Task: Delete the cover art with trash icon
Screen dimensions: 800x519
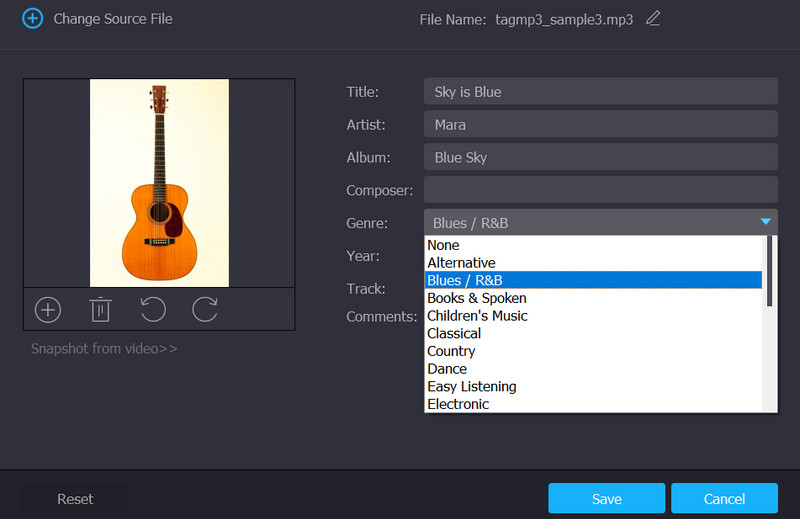Action: [x=100, y=310]
